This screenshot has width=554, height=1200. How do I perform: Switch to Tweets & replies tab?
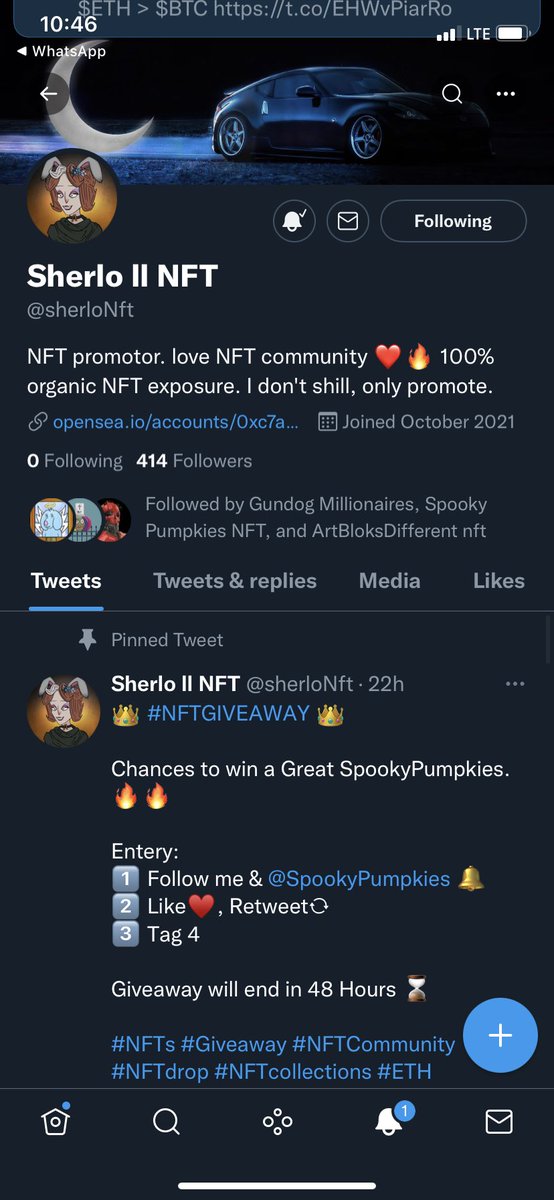click(x=235, y=581)
